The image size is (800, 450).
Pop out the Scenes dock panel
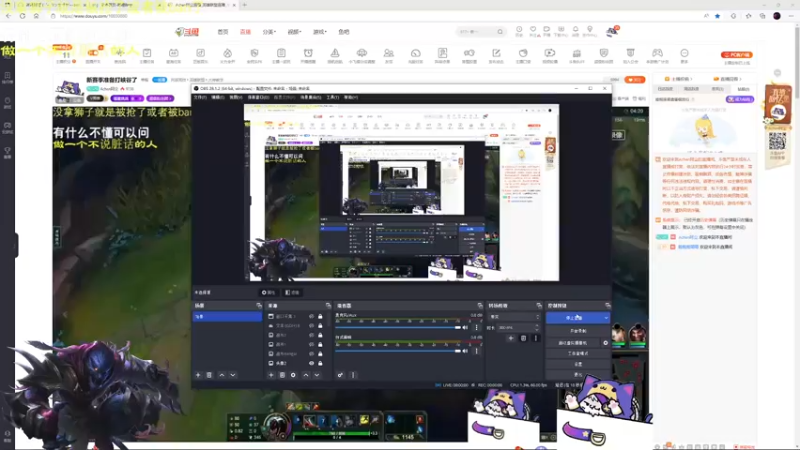tap(259, 306)
